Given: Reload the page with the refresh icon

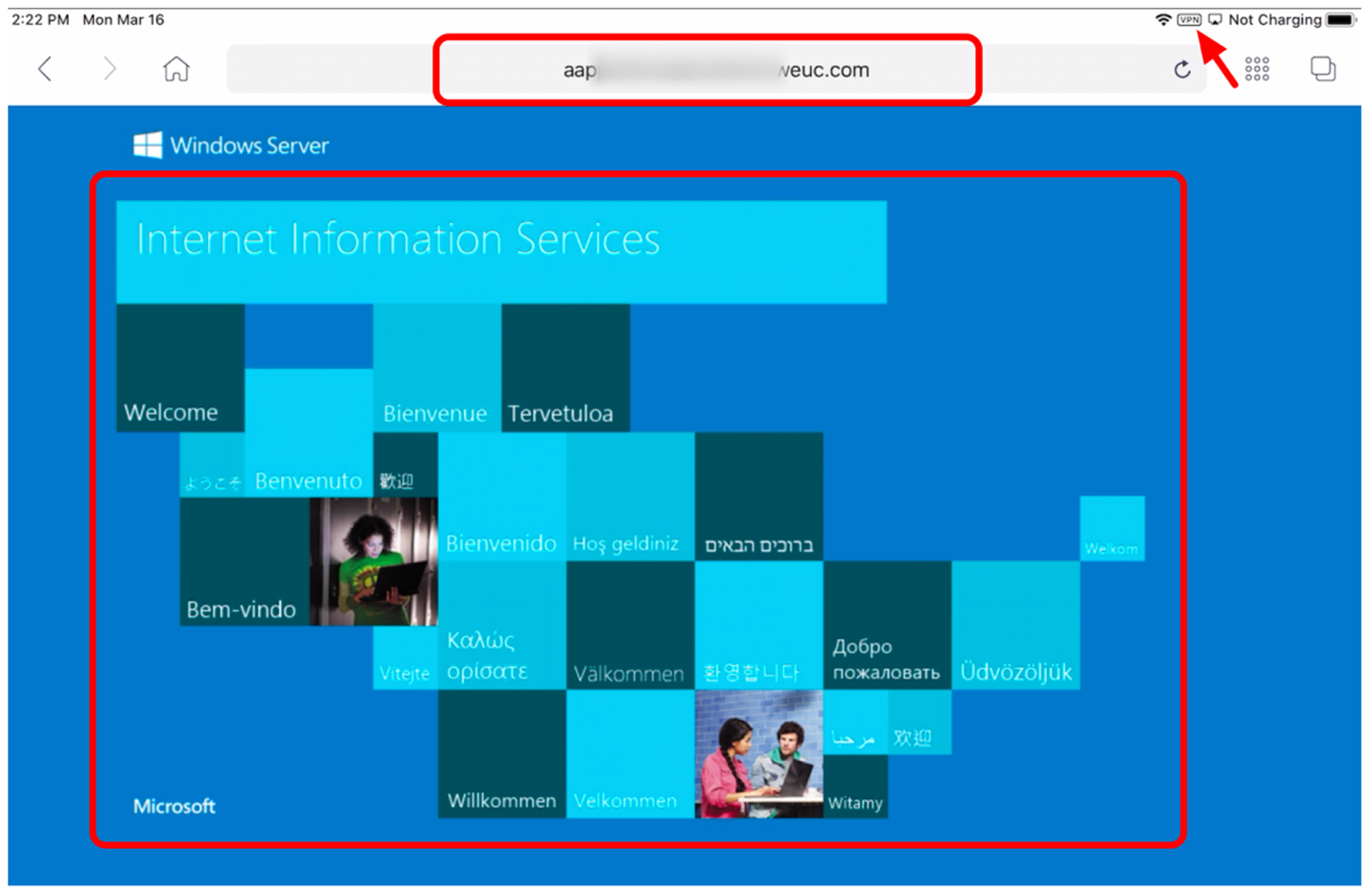Looking at the screenshot, I should click(1182, 69).
